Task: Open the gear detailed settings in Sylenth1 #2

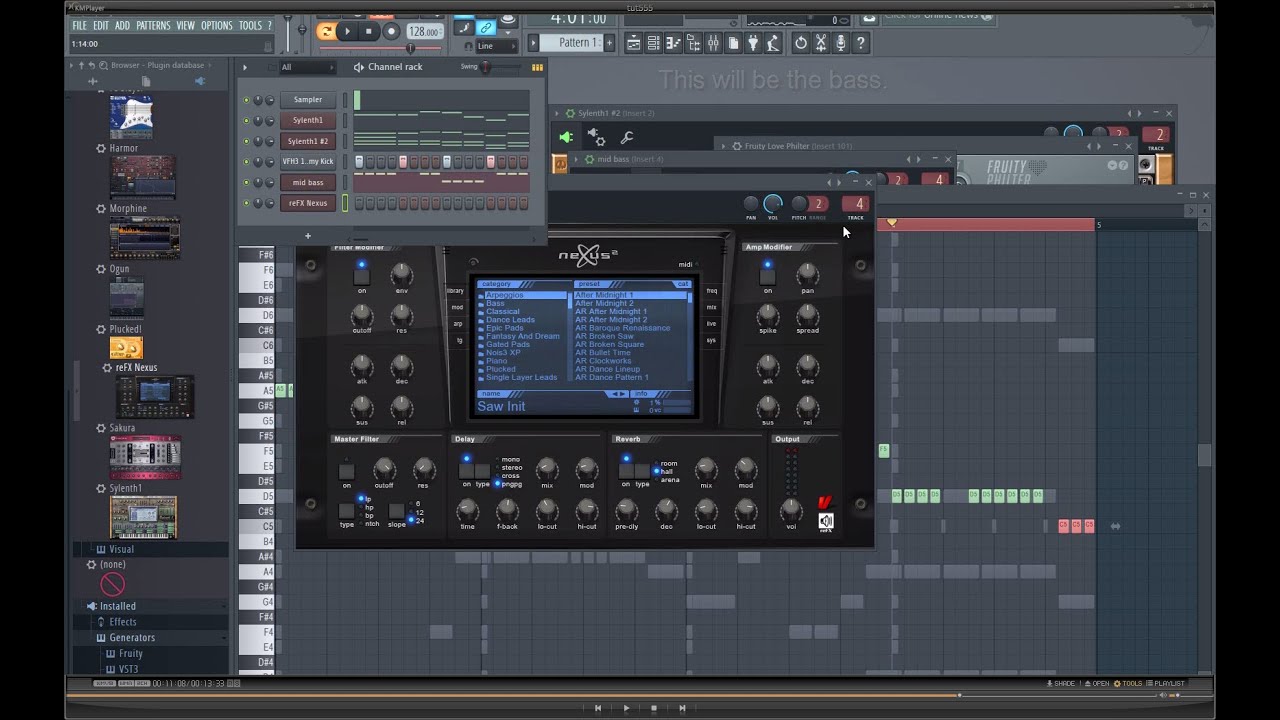Action: point(596,137)
